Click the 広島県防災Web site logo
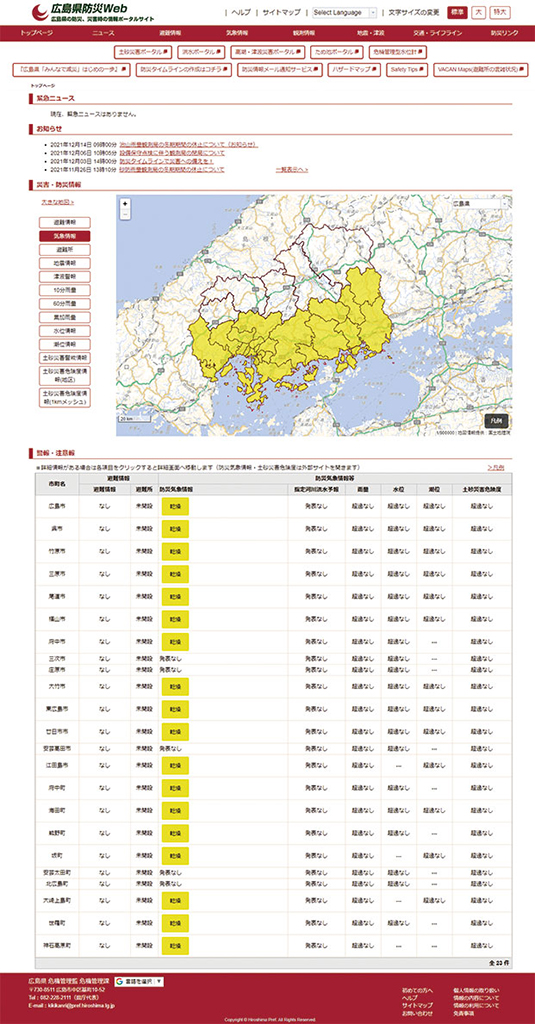The height and width of the screenshot is (1024, 535). (x=94, y=12)
